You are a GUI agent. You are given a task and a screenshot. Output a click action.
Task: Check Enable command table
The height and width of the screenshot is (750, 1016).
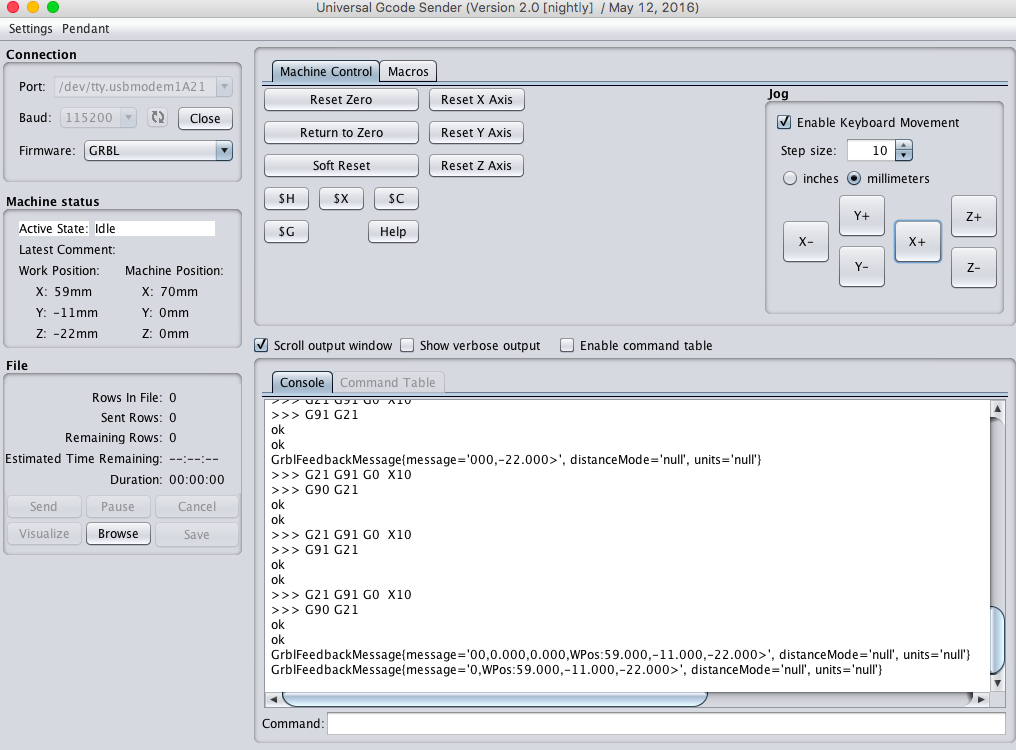pyautogui.click(x=567, y=346)
